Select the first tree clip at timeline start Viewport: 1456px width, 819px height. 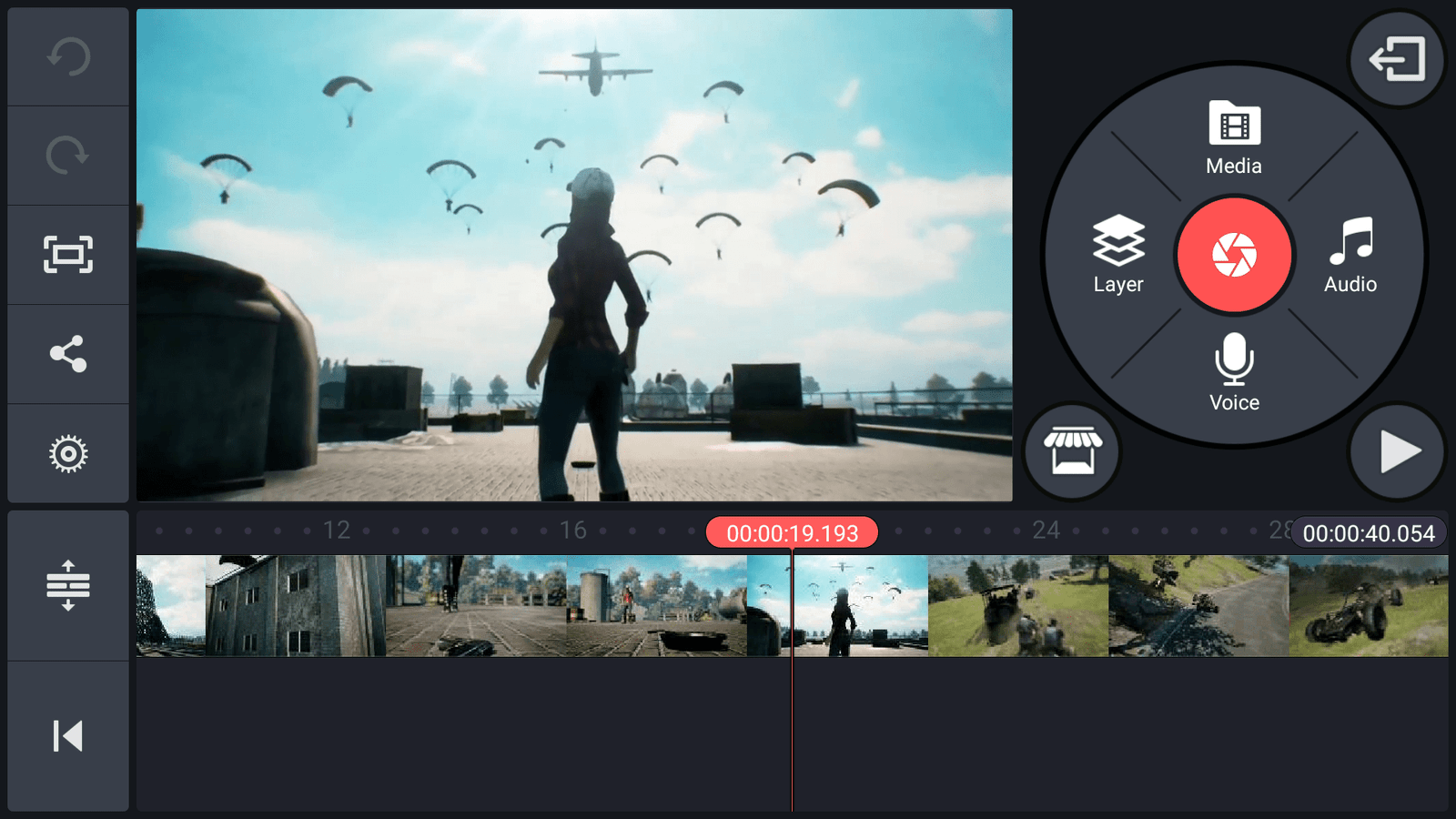[171, 606]
